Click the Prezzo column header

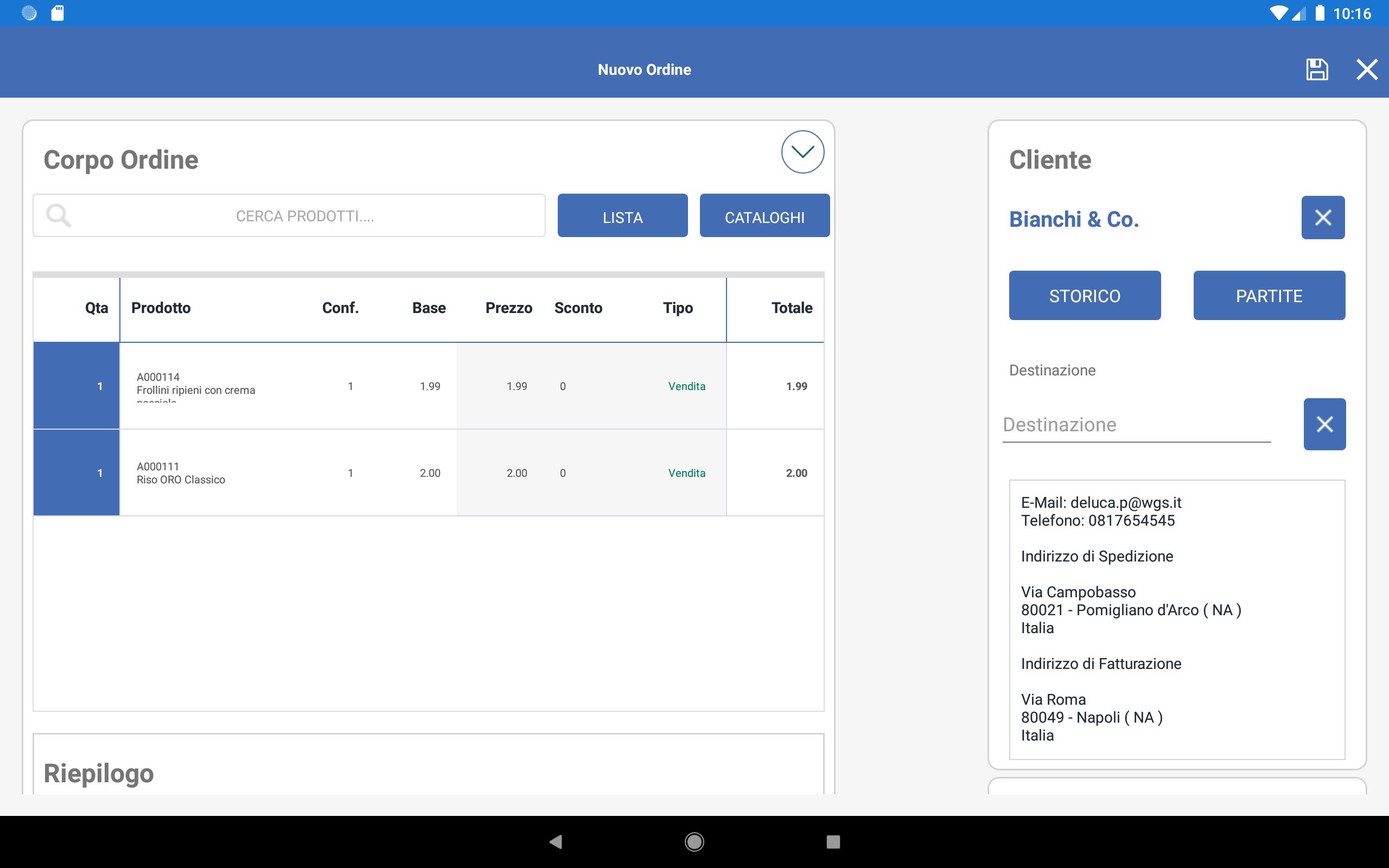508,308
